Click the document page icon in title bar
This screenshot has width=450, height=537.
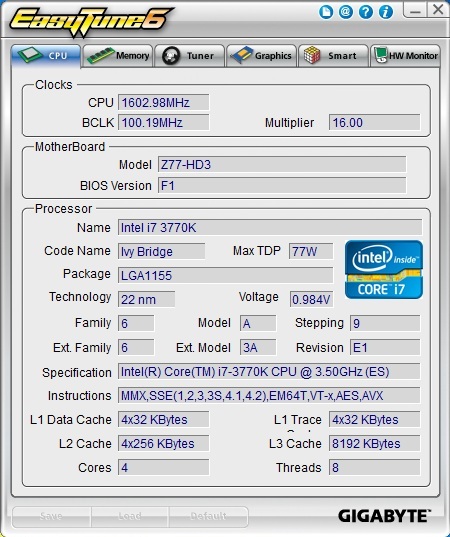[326, 12]
